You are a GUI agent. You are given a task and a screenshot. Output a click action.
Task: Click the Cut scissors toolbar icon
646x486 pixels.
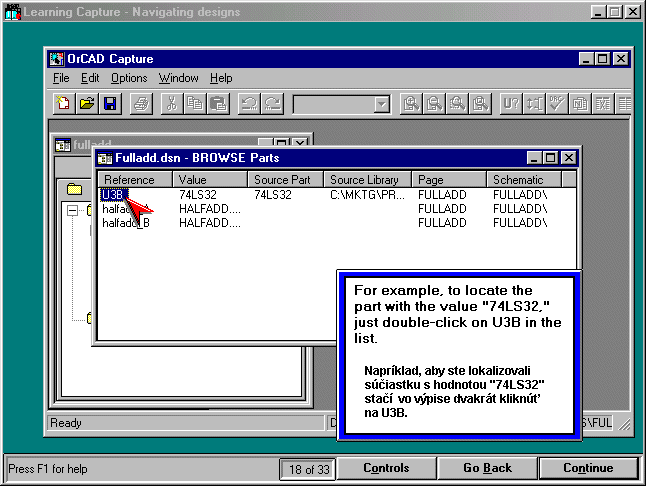coord(172,103)
